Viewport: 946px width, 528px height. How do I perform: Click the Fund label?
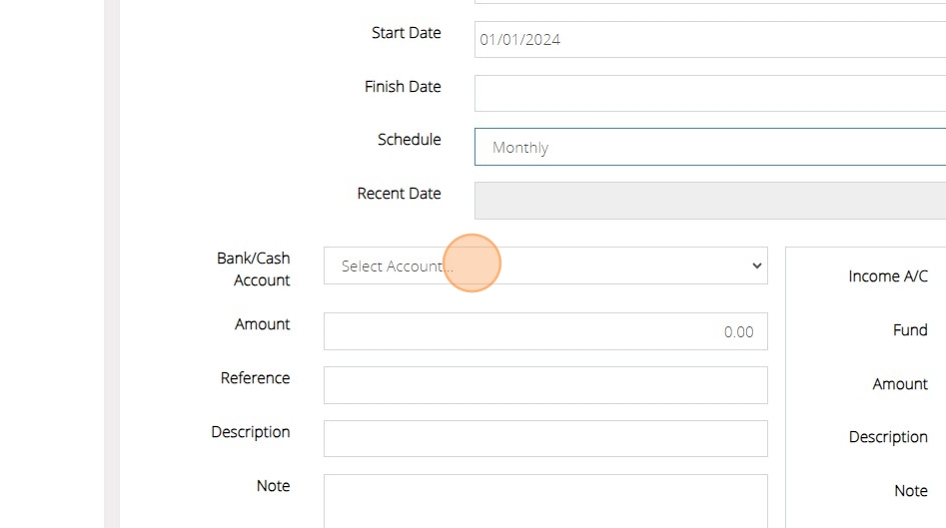coord(910,330)
